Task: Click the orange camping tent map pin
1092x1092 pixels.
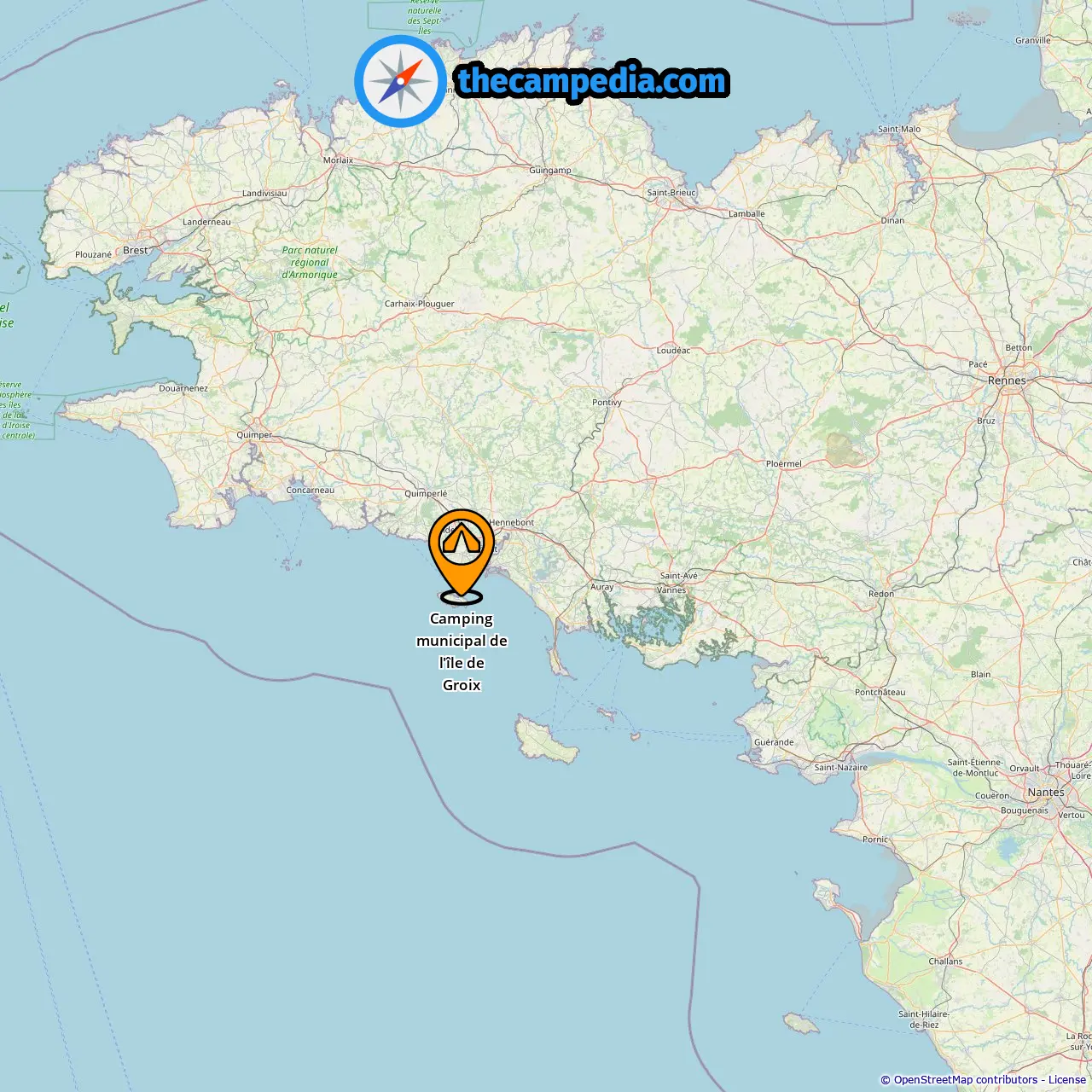Action: pyautogui.click(x=461, y=555)
